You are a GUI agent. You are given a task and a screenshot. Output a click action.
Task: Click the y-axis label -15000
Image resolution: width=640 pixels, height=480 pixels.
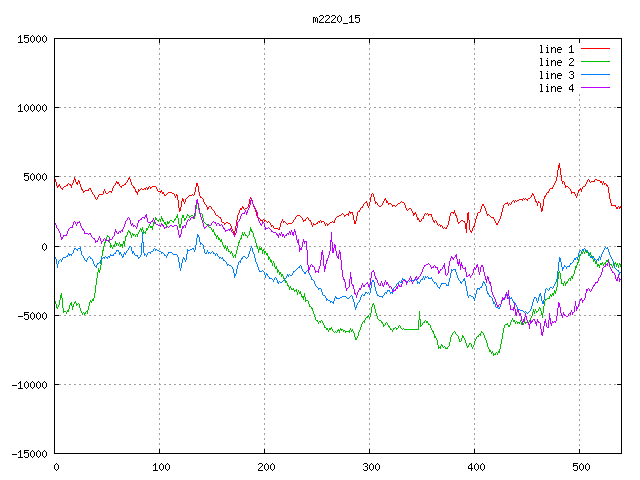[x=29, y=454]
